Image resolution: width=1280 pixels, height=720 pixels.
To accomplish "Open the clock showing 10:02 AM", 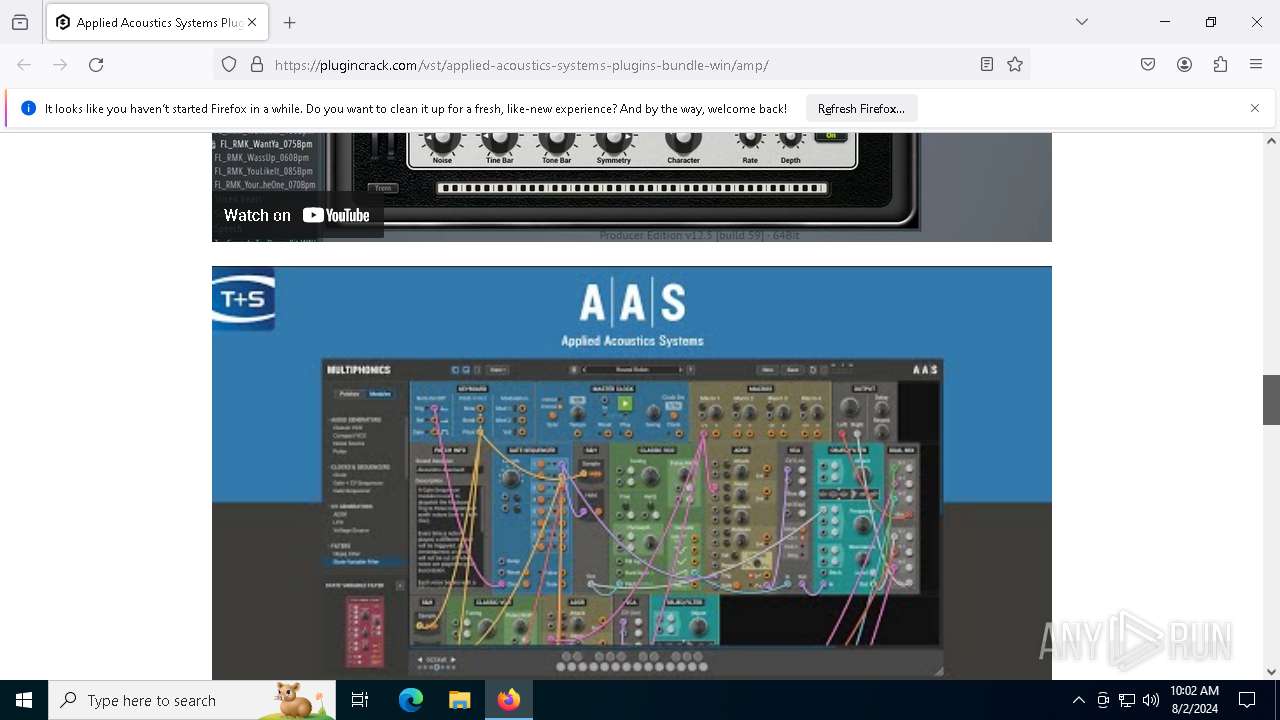I will click(1194, 700).
